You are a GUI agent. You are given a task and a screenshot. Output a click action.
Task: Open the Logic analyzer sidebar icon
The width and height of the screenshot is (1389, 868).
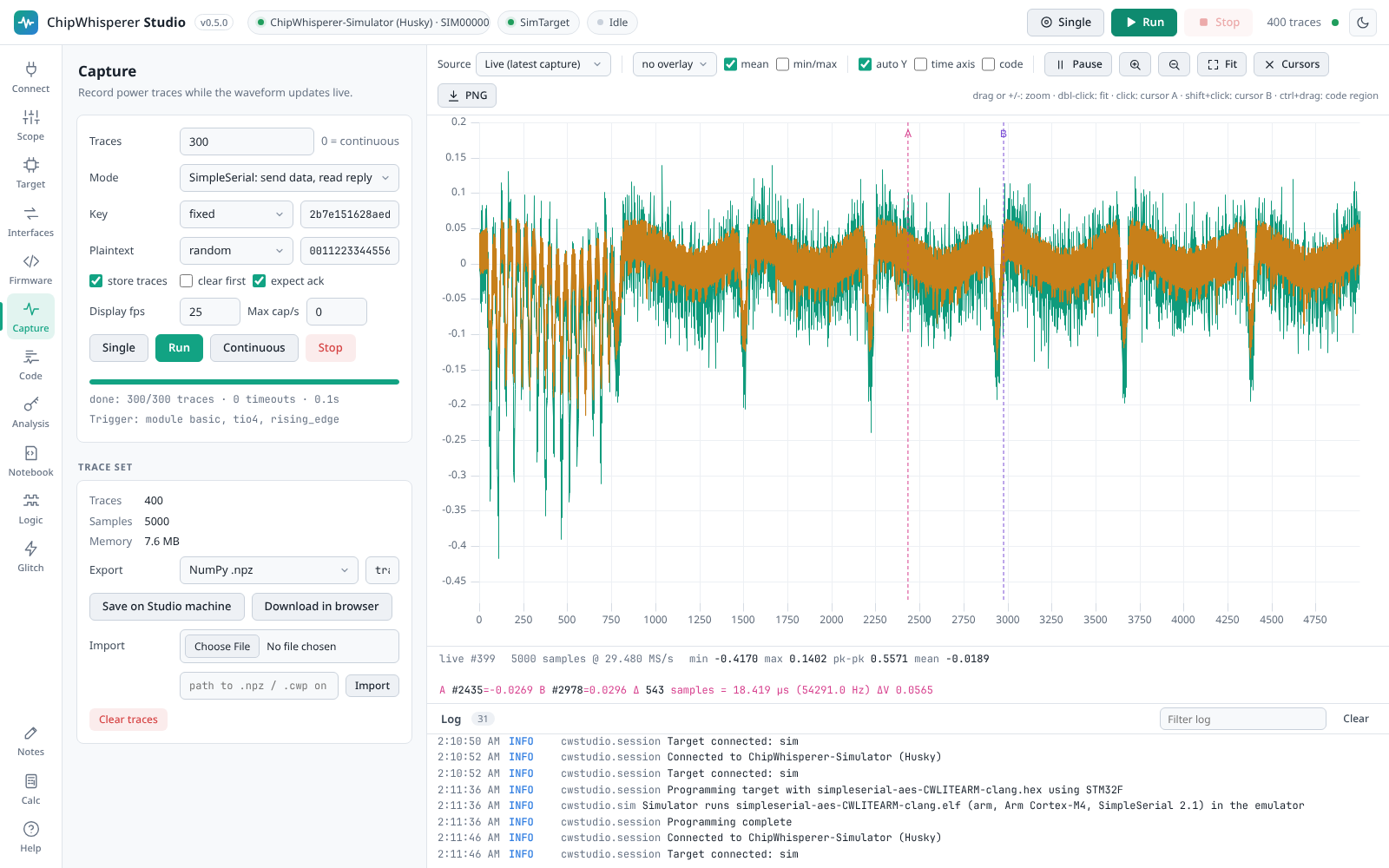tap(30, 509)
